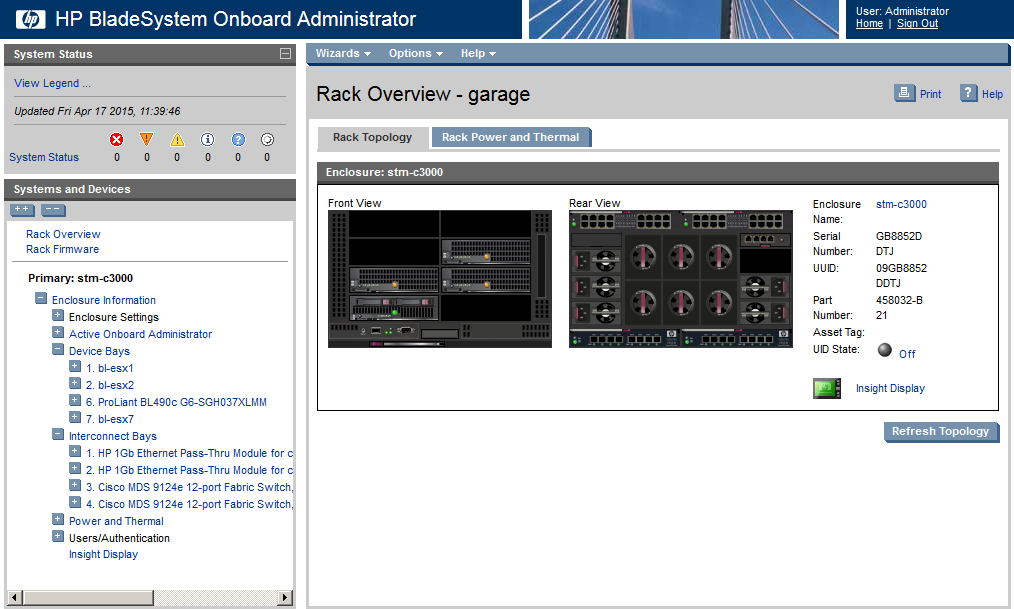This screenshot has height=609, width=1014.
Task: Click the stm-c3000 enclosure name link
Action: [901, 204]
